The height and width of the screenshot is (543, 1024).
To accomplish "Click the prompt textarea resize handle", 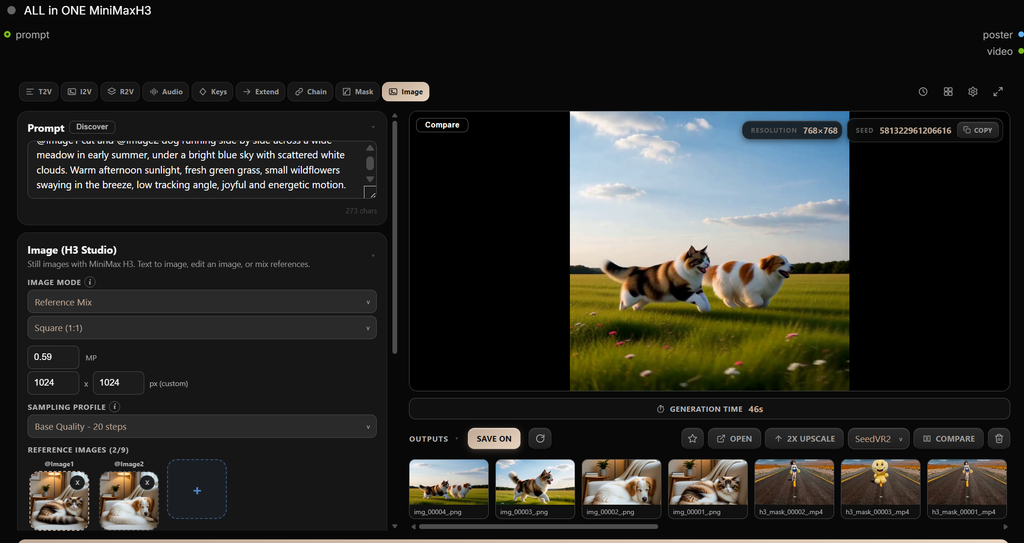I will tap(370, 192).
